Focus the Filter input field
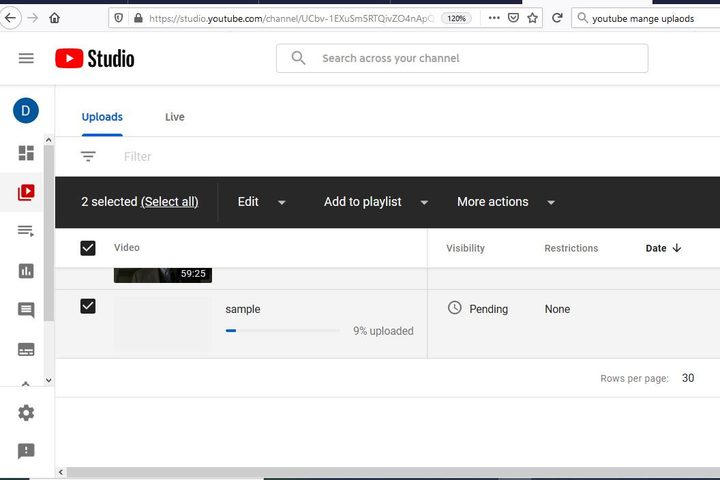The width and height of the screenshot is (720, 480). click(137, 157)
